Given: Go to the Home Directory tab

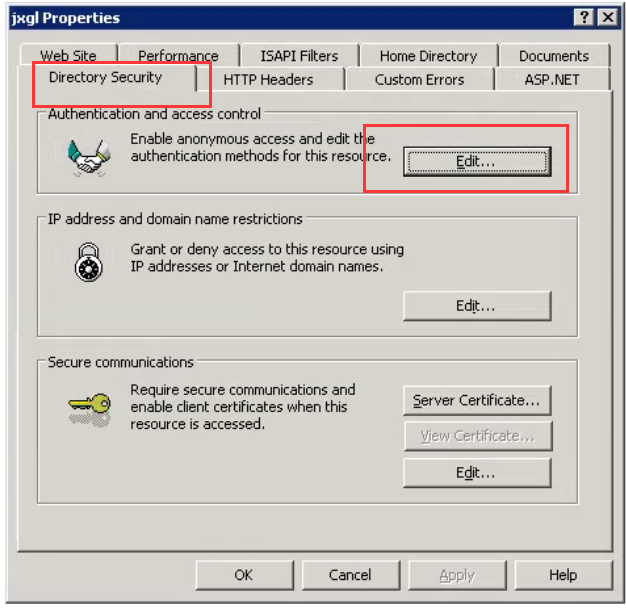Looking at the screenshot, I should pos(428,56).
